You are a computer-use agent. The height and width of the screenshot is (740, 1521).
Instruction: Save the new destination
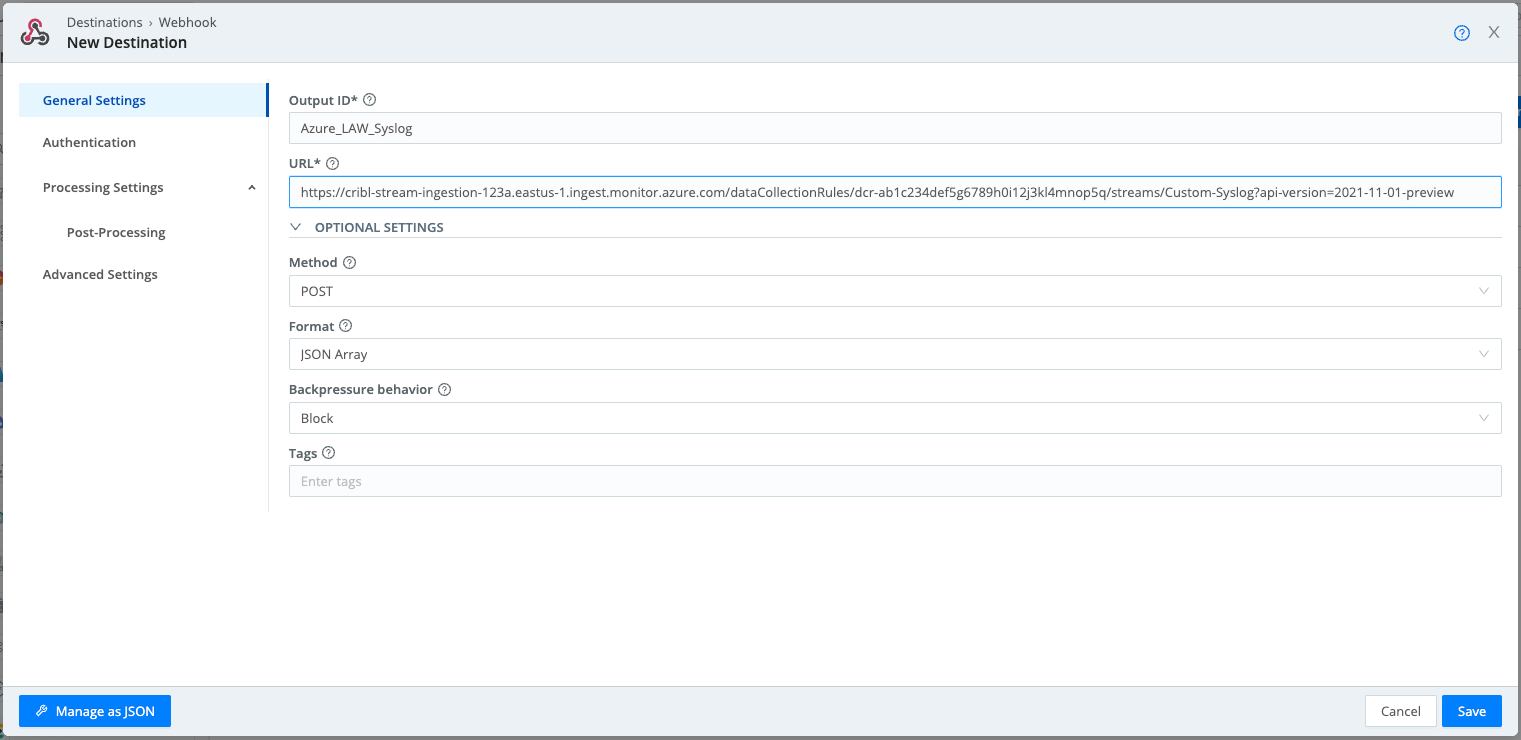[1471, 710]
